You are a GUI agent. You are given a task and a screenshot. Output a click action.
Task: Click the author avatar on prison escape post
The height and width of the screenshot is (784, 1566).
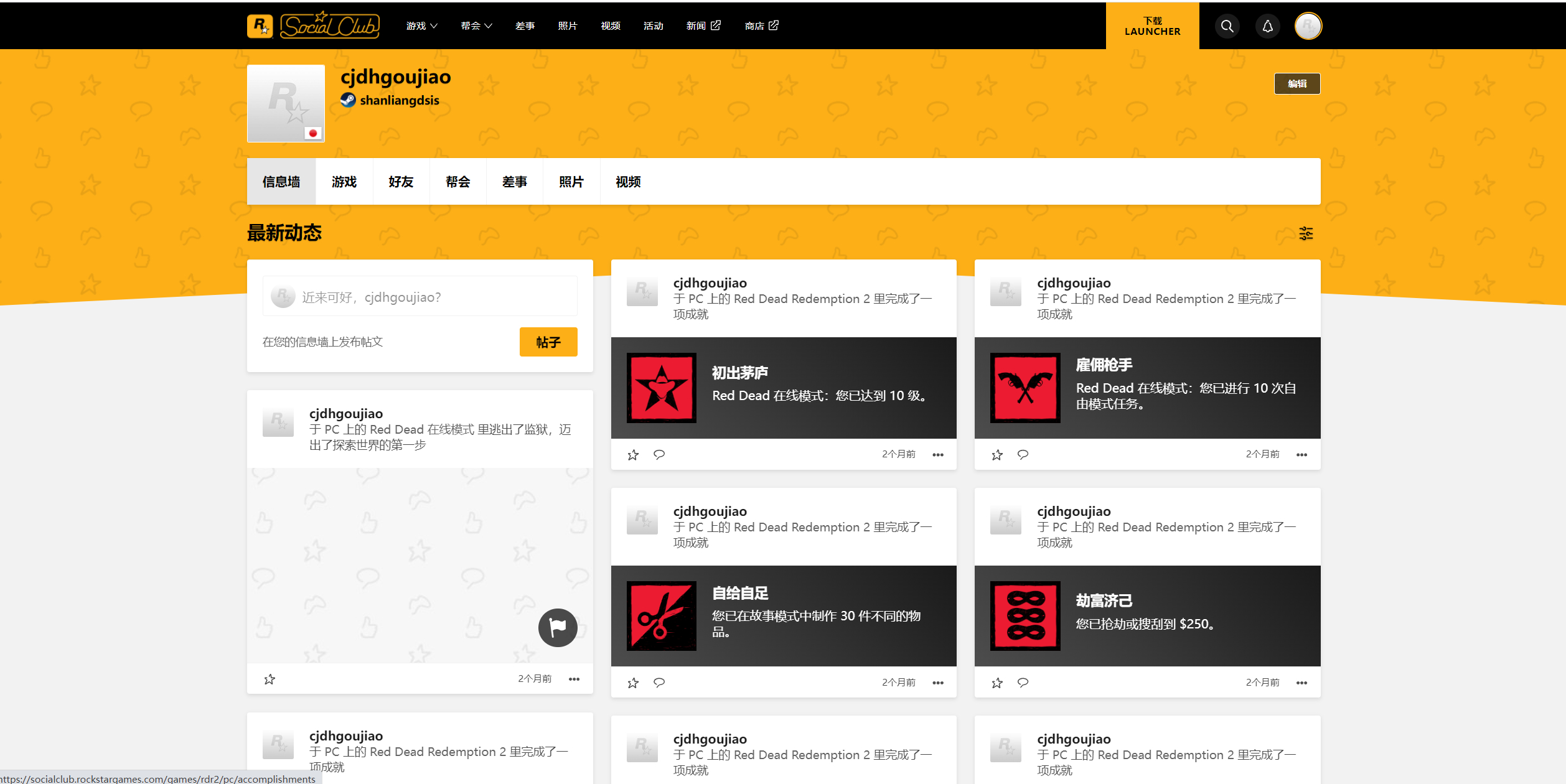click(x=278, y=421)
